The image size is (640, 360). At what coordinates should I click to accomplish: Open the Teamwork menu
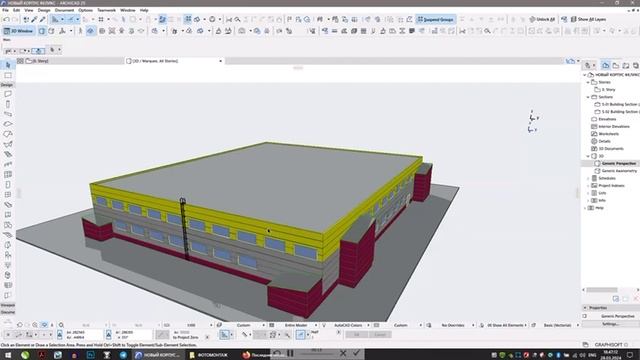[107, 10]
